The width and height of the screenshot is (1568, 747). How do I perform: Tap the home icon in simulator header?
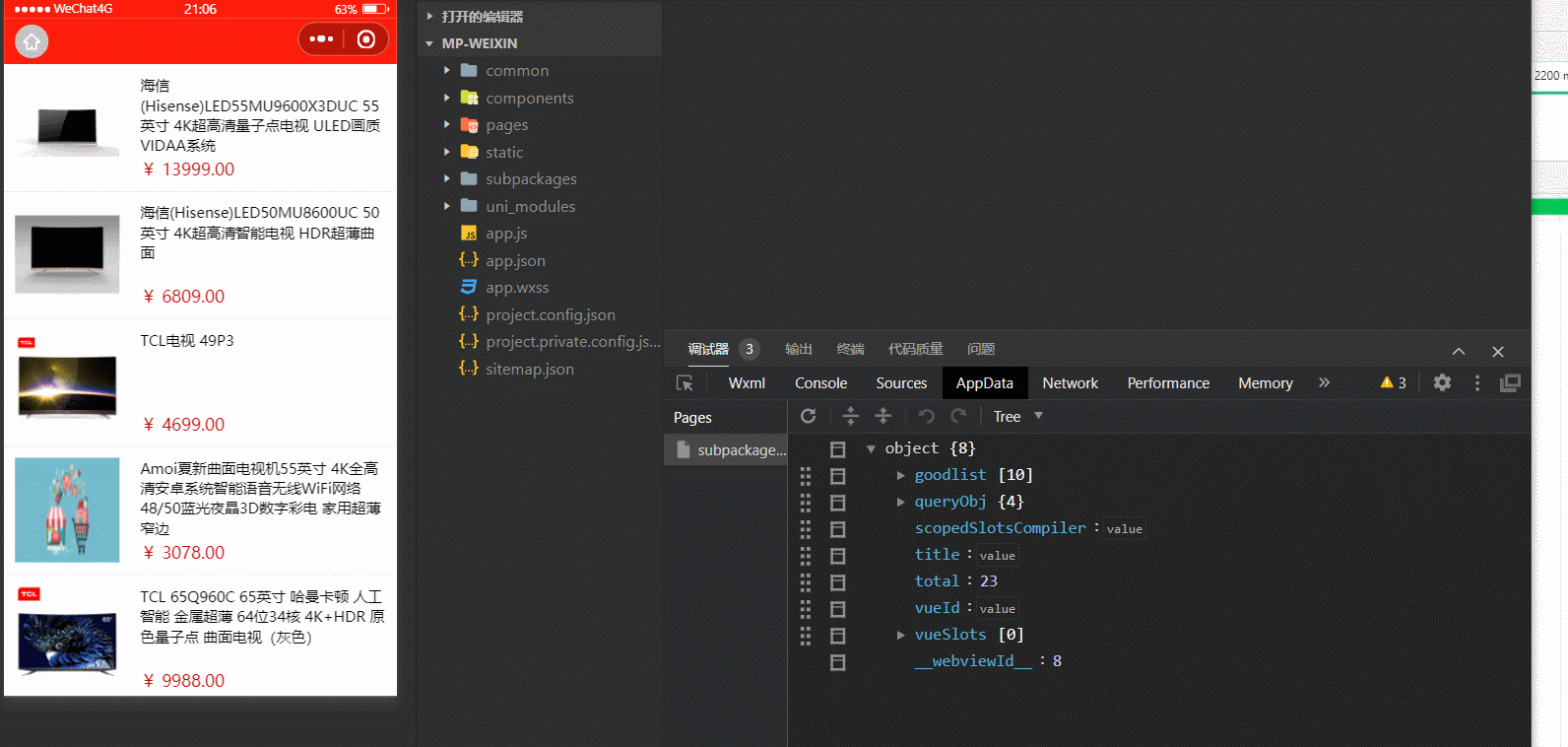coord(32,41)
